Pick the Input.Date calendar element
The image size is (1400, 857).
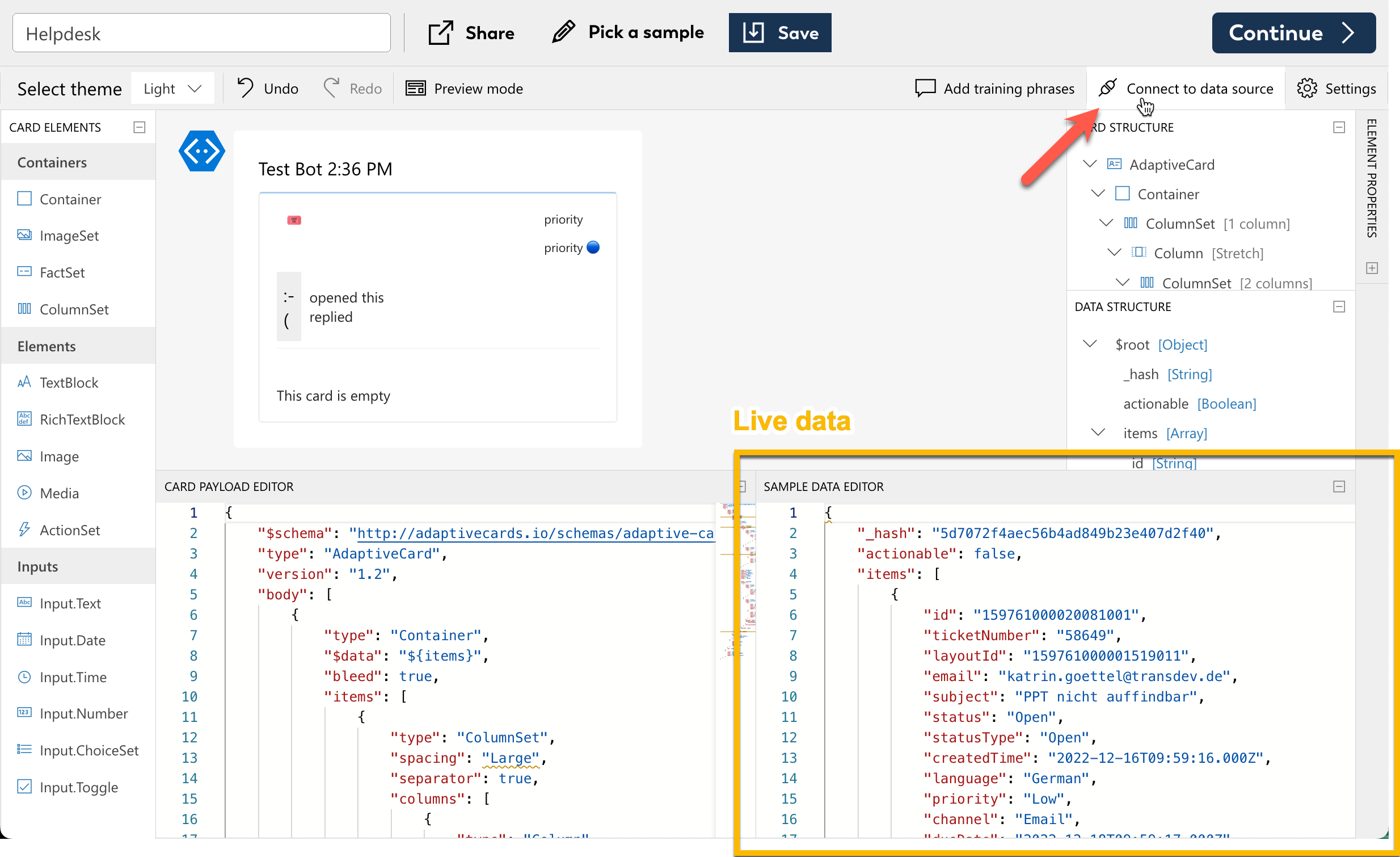click(x=24, y=640)
